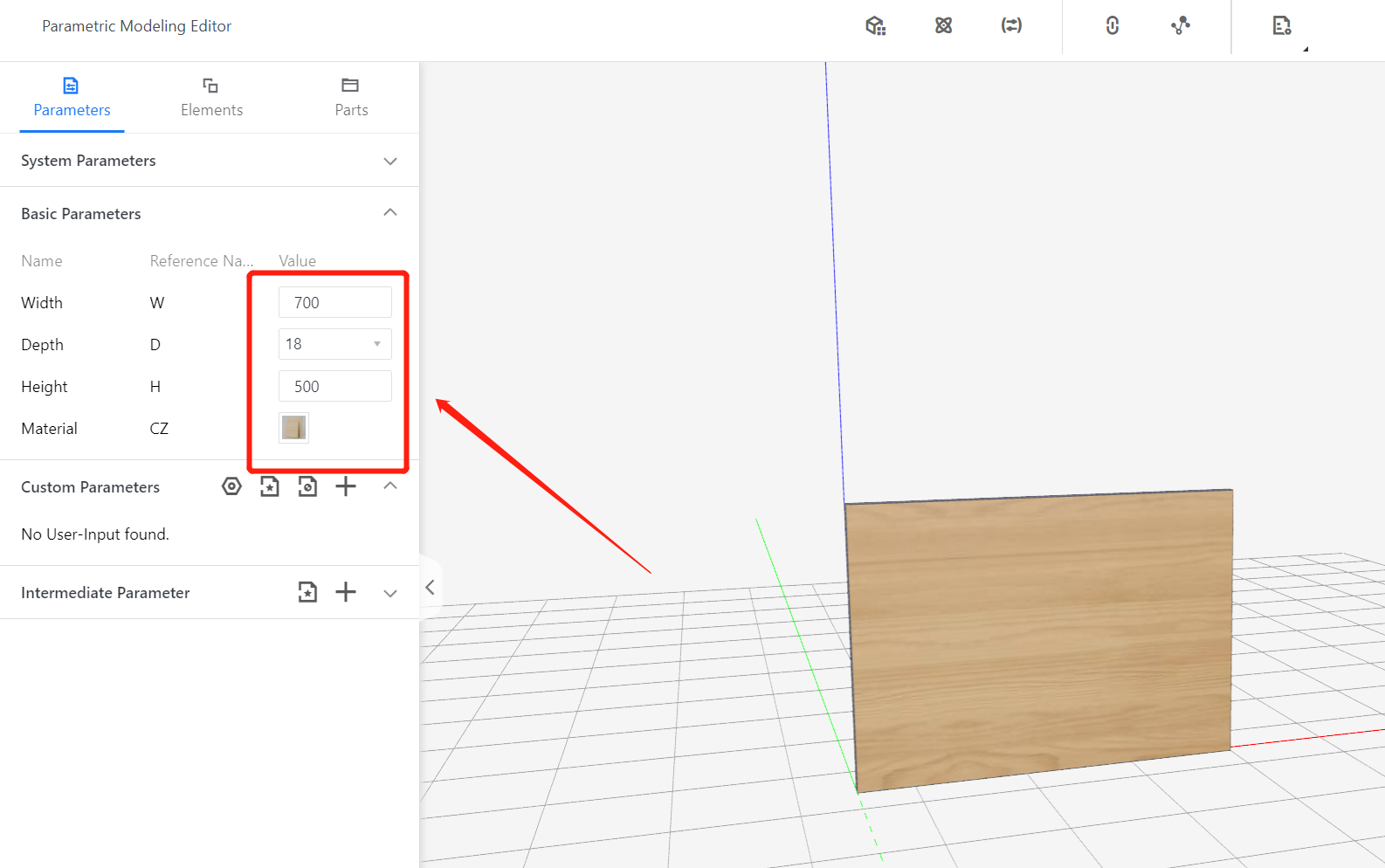Expand the System Parameters section
The image size is (1385, 868).
390,162
